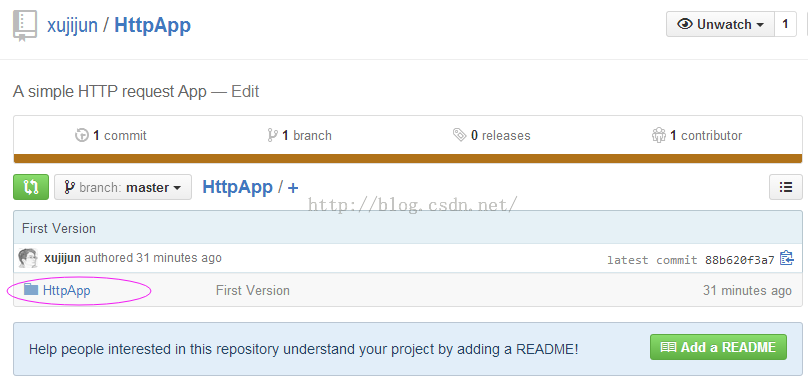The width and height of the screenshot is (808, 389).
Task: Expand the branch: master dropdown
Action: tap(123, 187)
